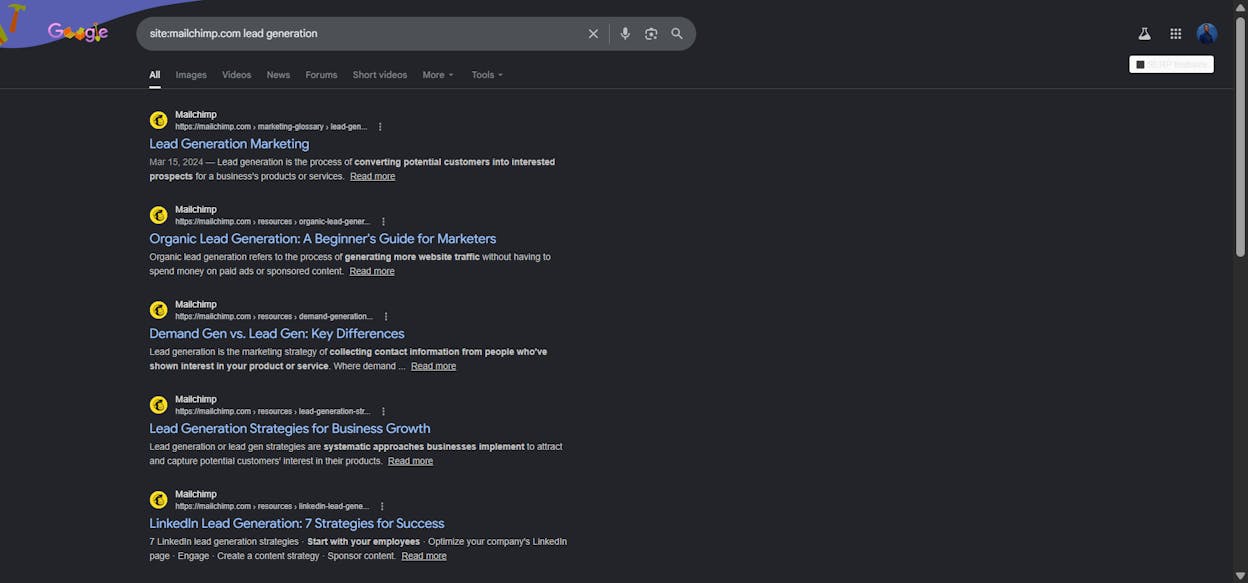Click the lead-generation-str breadcrumb URL
This screenshot has height=583, width=1248.
click(273, 412)
